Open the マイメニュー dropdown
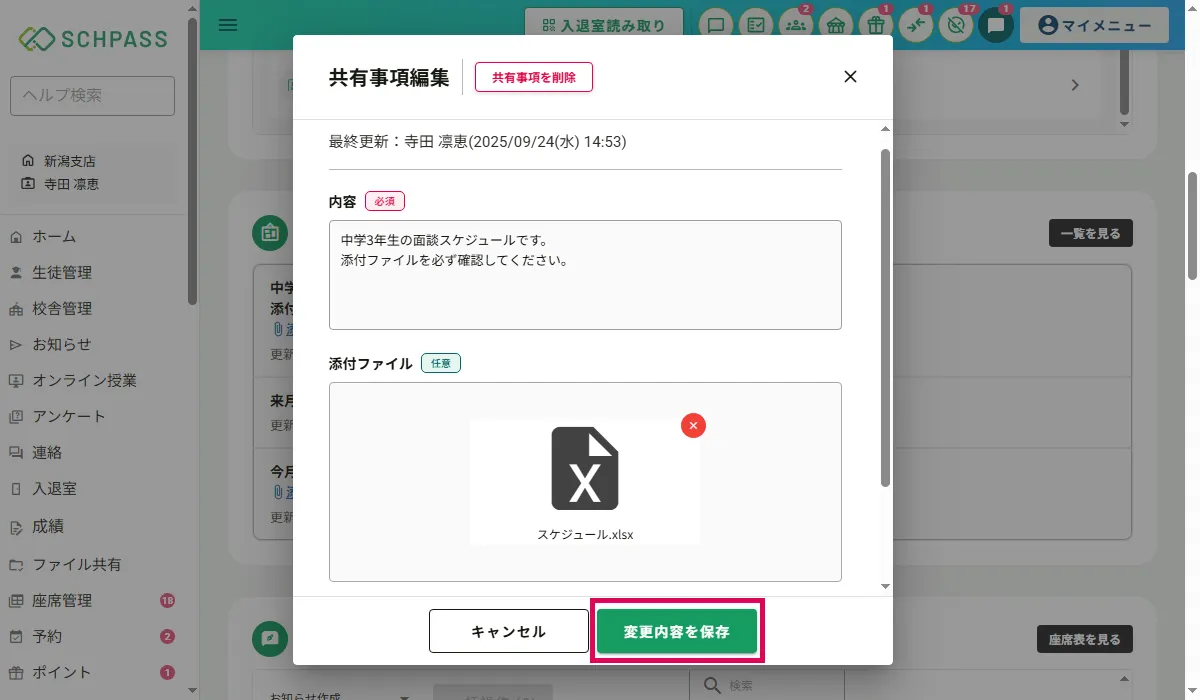 (x=1094, y=26)
